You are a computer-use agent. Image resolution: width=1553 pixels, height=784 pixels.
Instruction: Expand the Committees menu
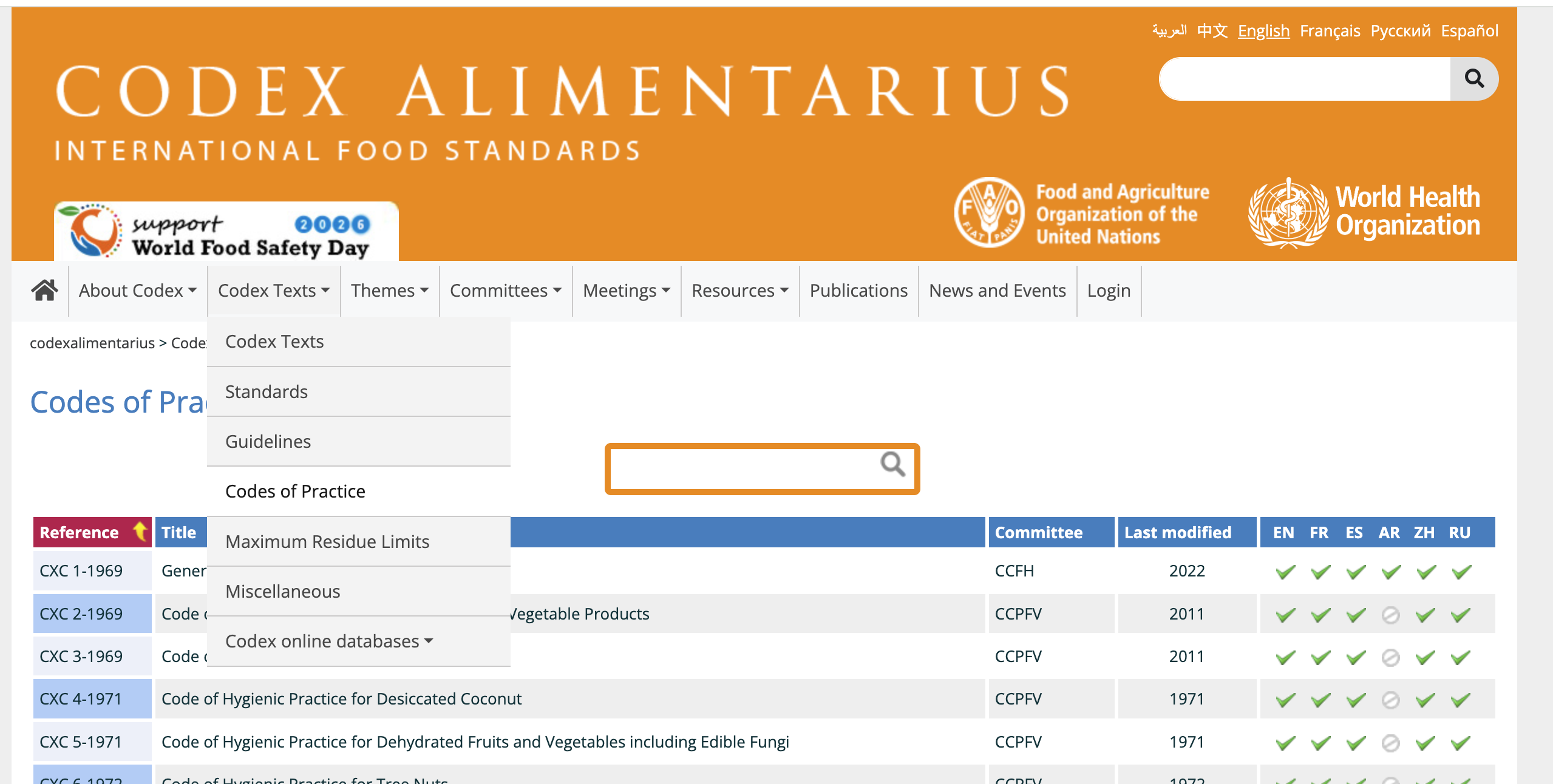point(506,291)
